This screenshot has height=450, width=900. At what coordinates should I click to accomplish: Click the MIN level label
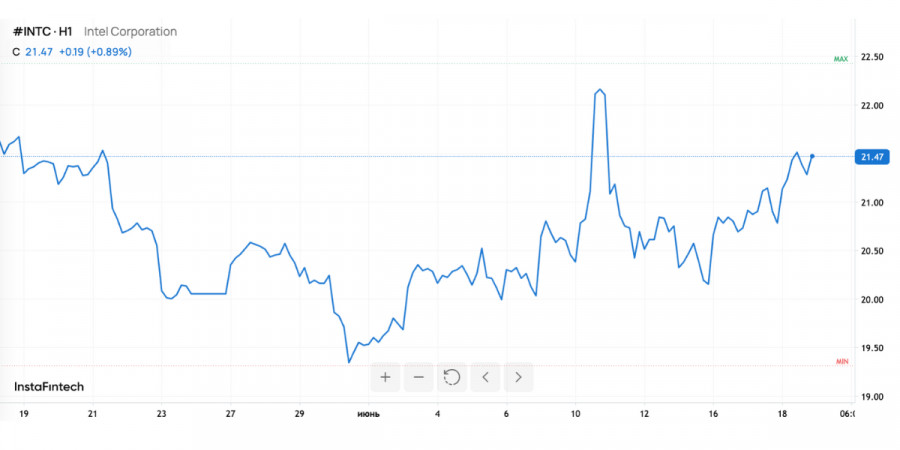coord(842,362)
